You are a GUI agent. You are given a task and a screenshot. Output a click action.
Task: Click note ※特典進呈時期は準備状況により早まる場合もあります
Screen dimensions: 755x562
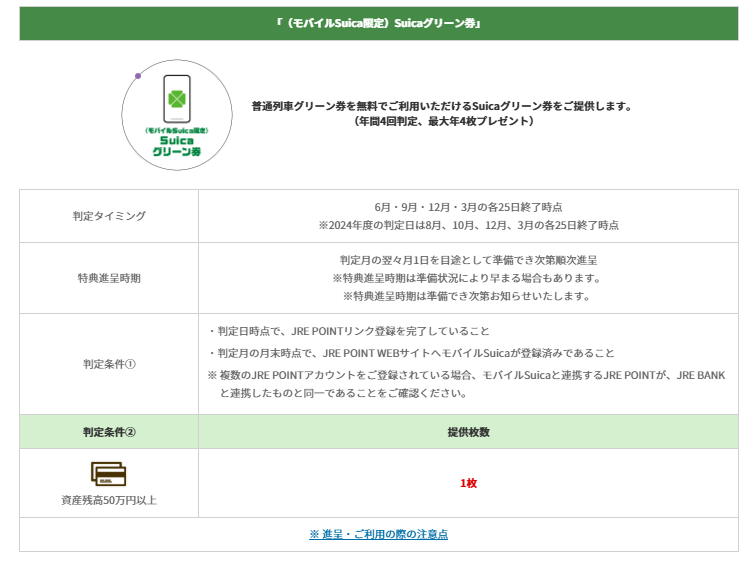click(x=469, y=278)
